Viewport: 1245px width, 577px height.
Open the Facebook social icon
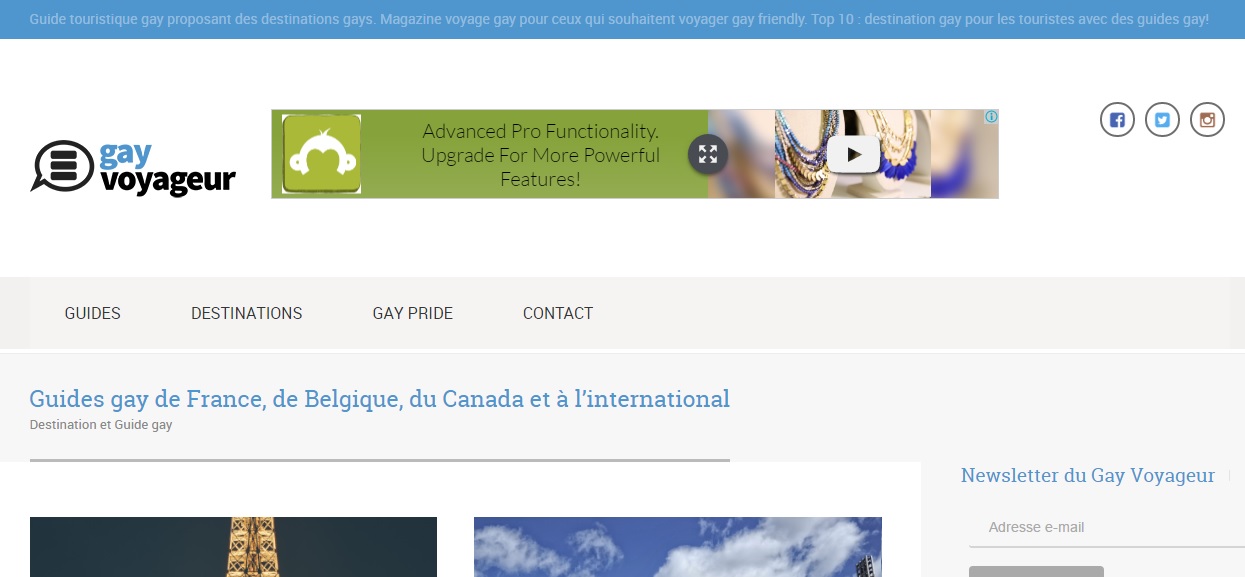1117,120
